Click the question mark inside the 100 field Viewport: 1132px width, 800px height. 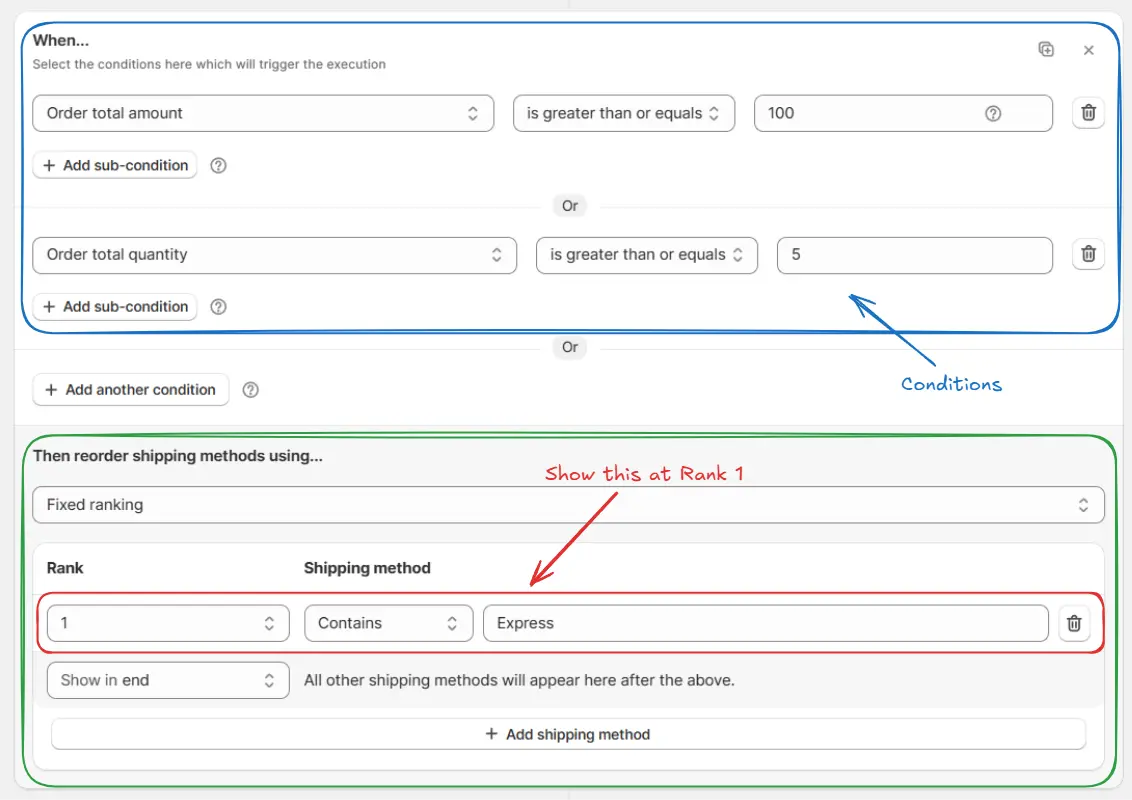[x=992, y=113]
